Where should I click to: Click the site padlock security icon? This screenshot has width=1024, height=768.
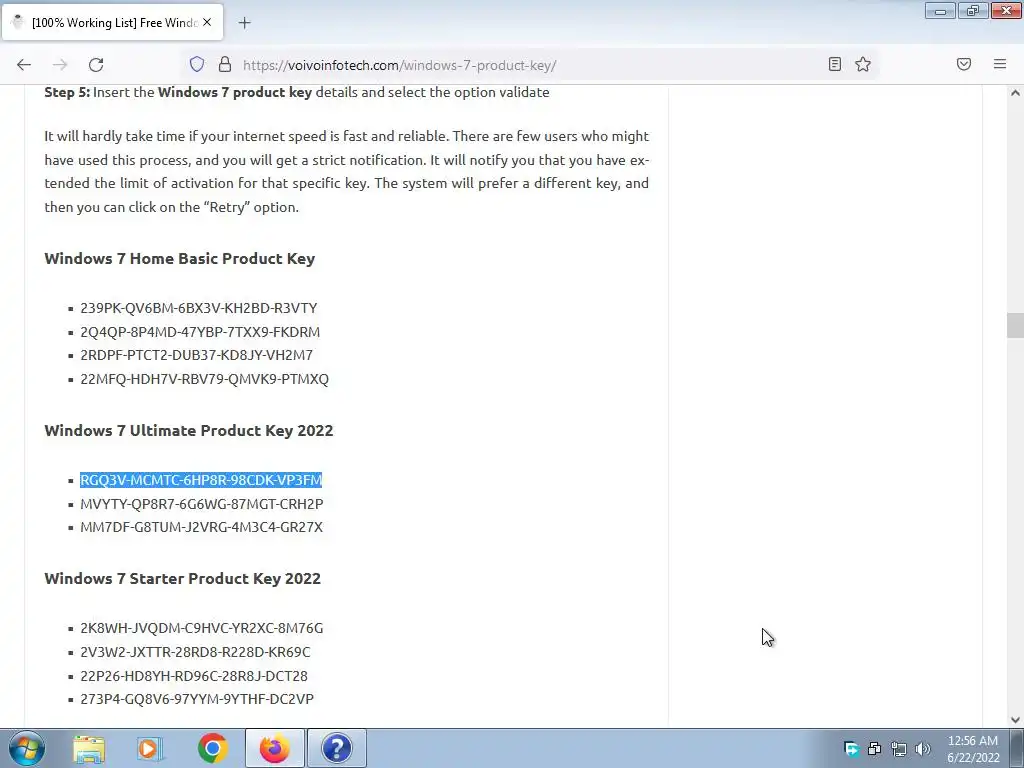[x=225, y=64]
